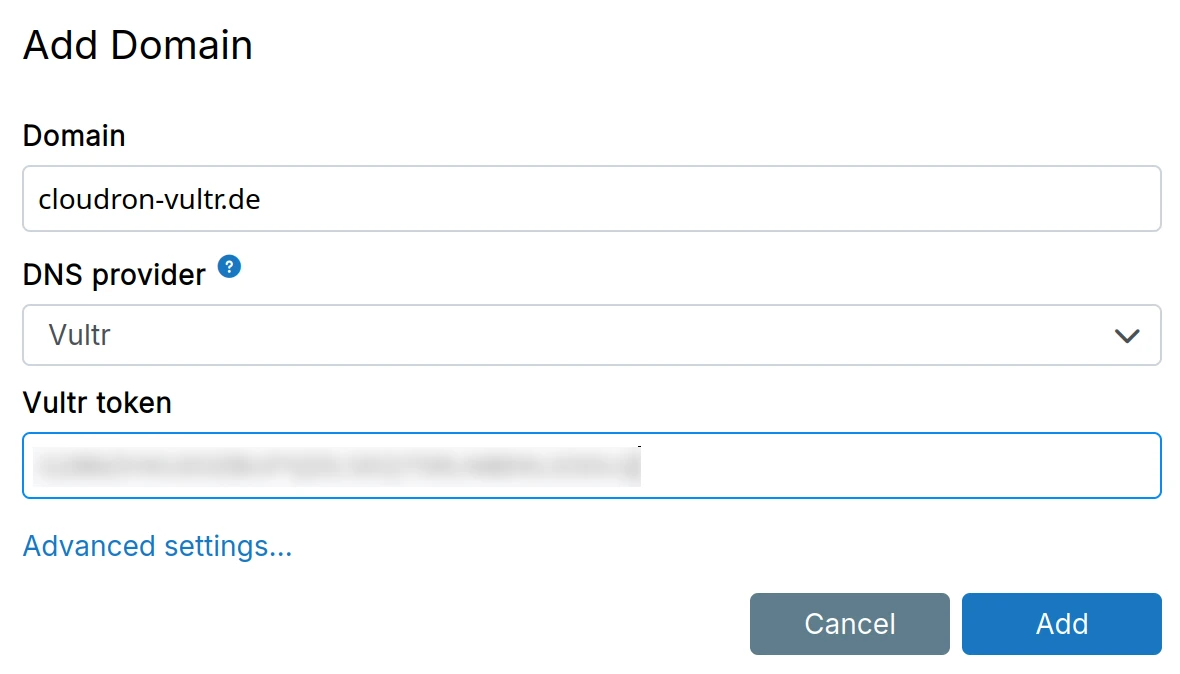
Task: Click the "Vultr token" label
Action: tap(97, 402)
